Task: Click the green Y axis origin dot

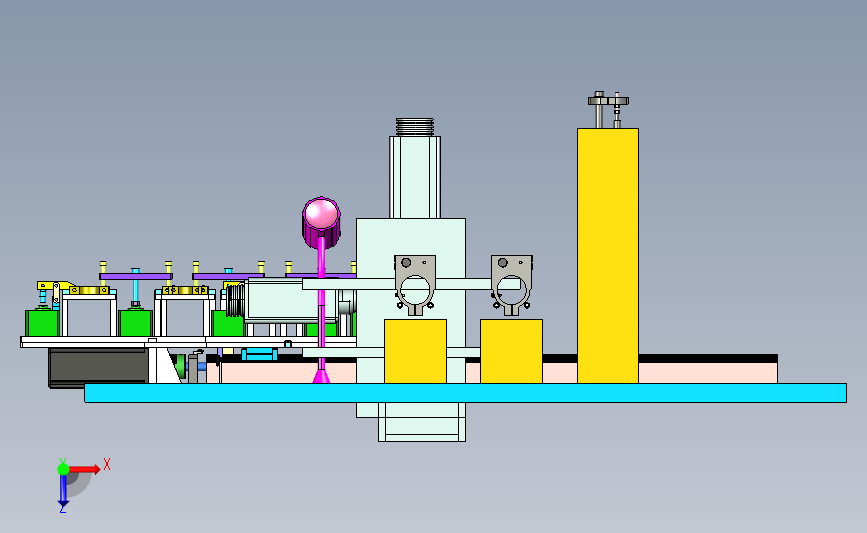Action: tap(63, 469)
